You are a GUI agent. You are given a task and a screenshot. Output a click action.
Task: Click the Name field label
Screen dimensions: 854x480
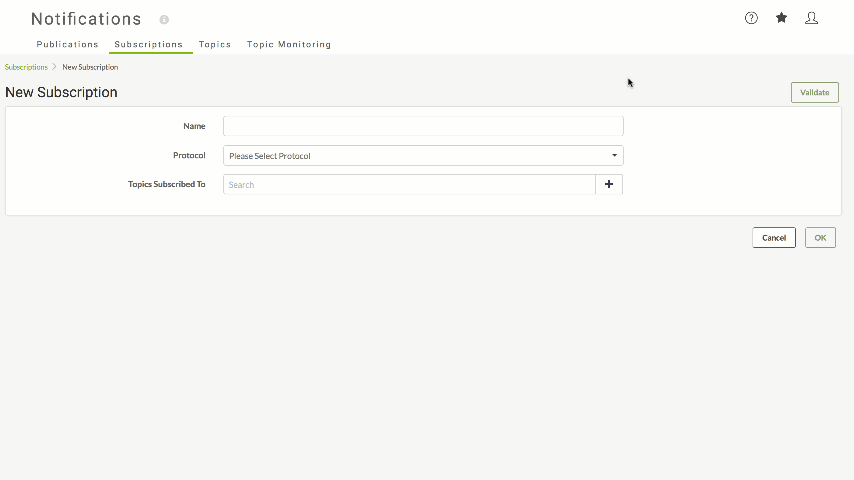pos(194,126)
